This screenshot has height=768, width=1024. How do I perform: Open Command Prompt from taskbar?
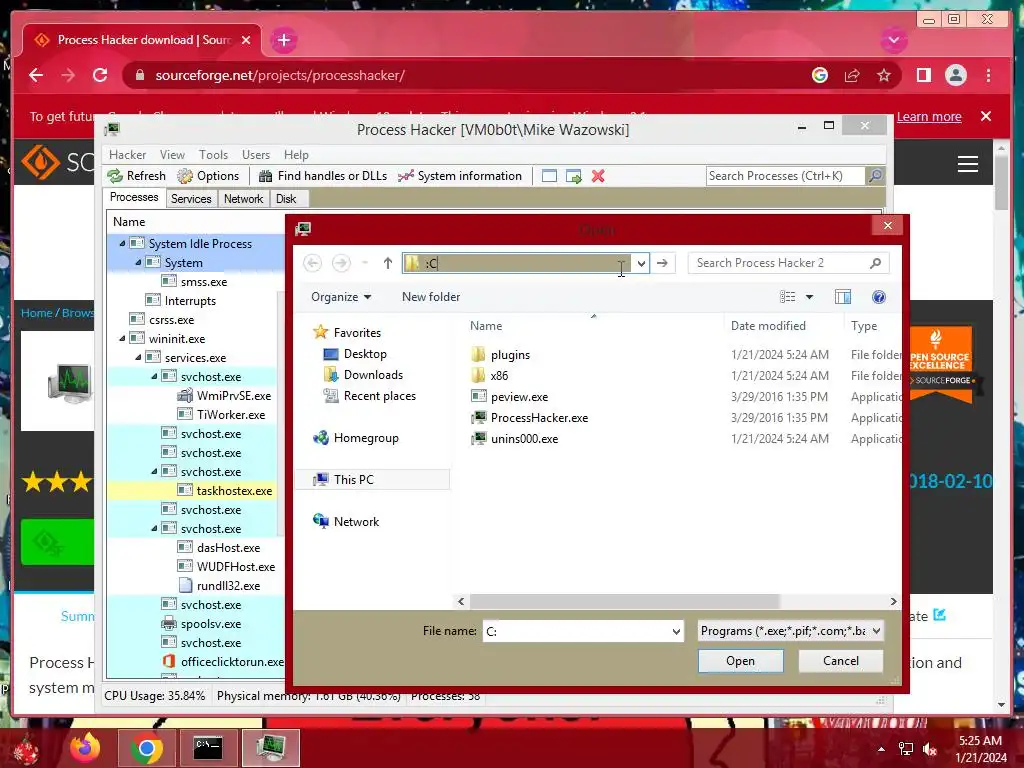point(208,748)
